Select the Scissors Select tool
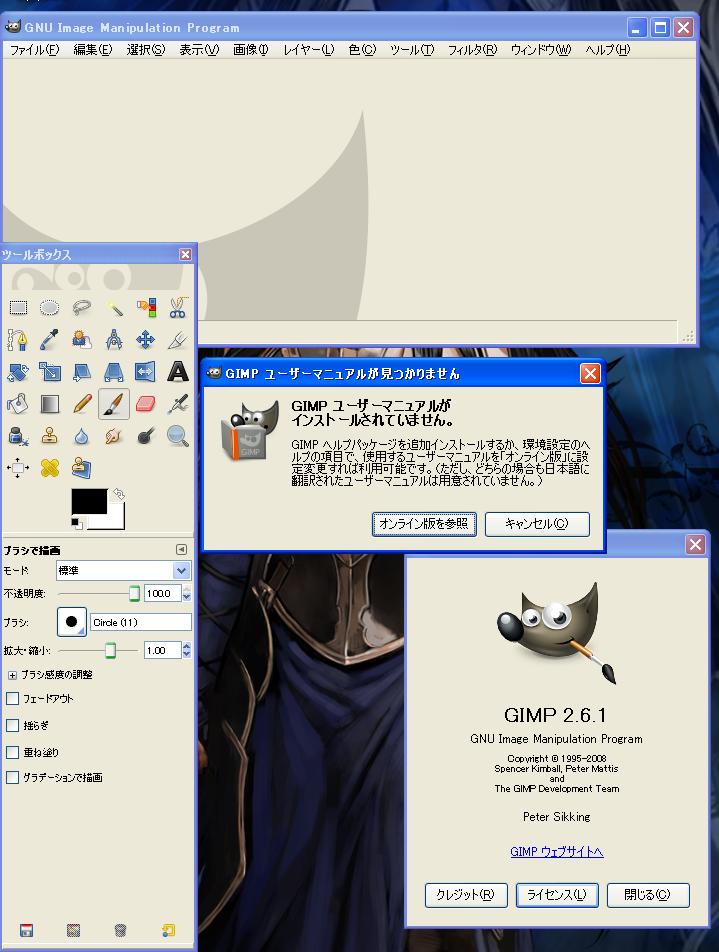The image size is (719, 952). click(177, 308)
